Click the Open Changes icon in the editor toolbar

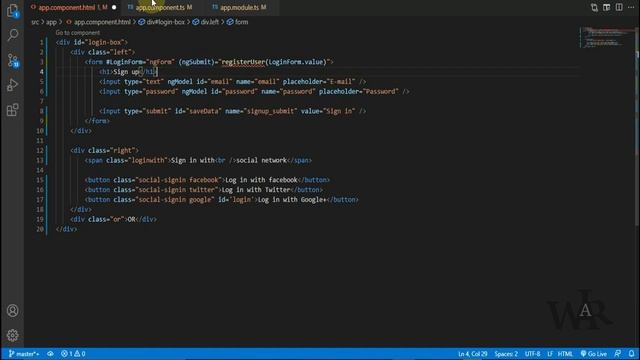(594, 7)
